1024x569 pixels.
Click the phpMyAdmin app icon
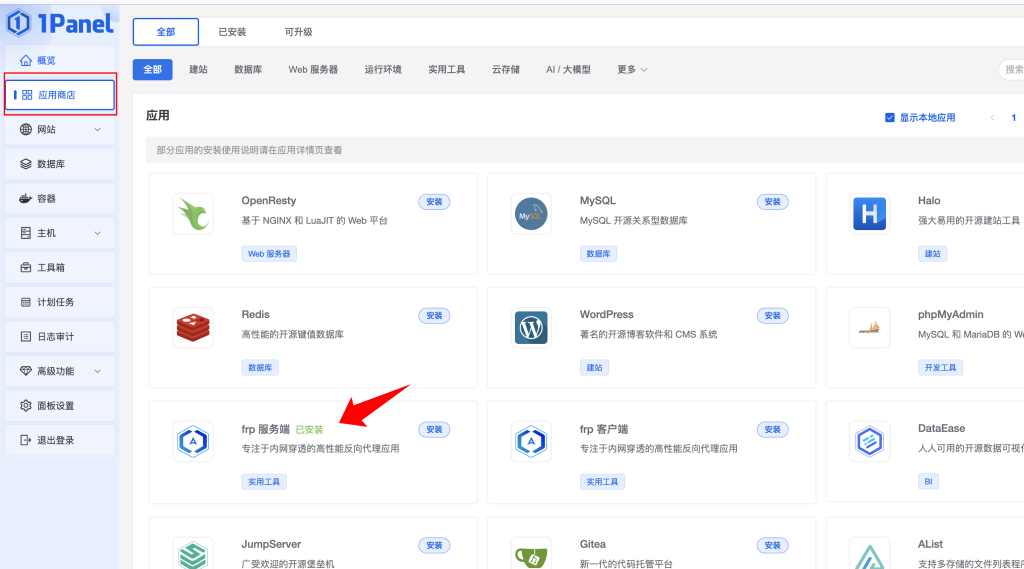pos(869,328)
